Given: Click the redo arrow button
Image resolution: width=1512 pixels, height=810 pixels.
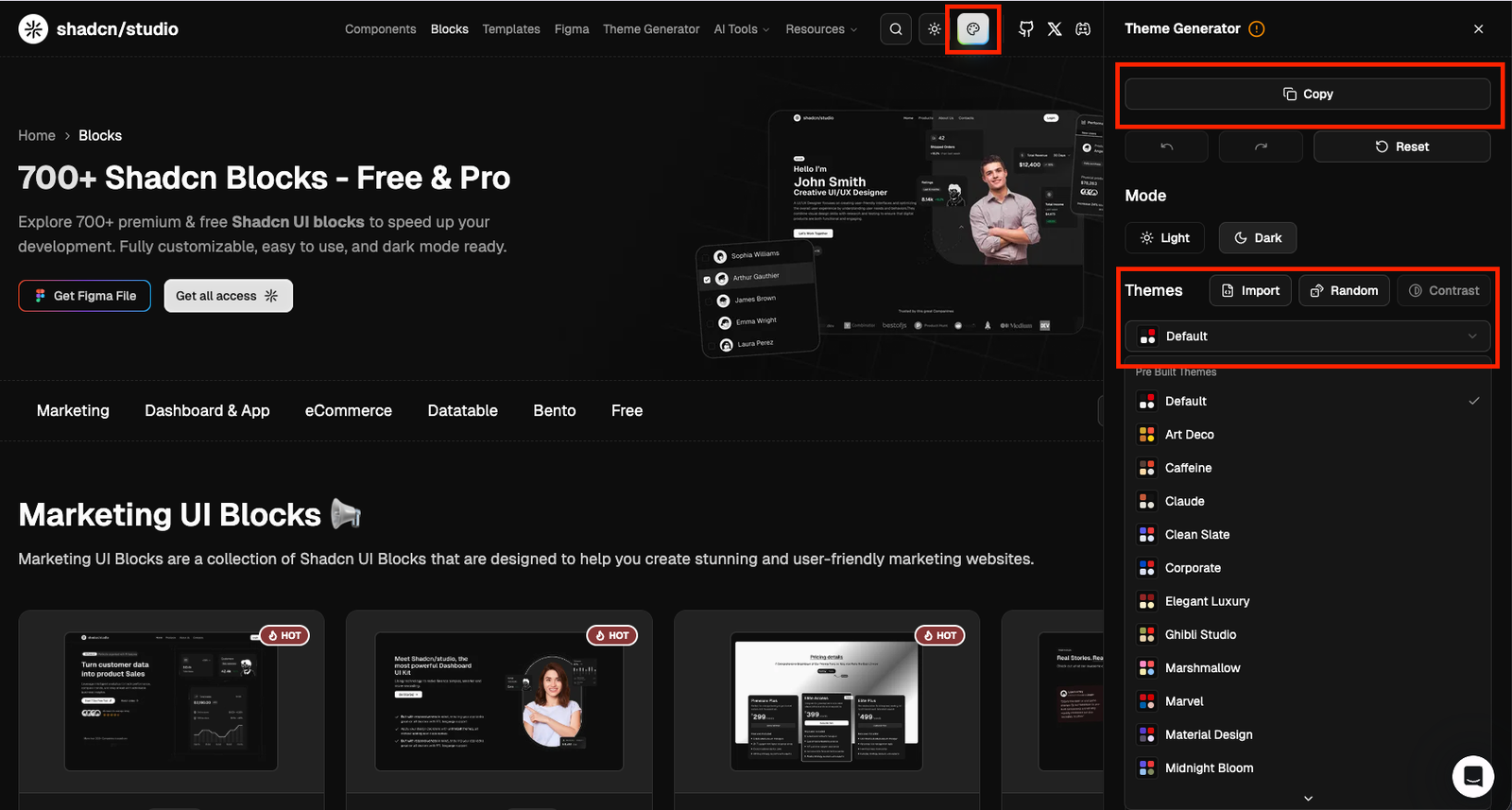Looking at the screenshot, I should pos(1261,146).
